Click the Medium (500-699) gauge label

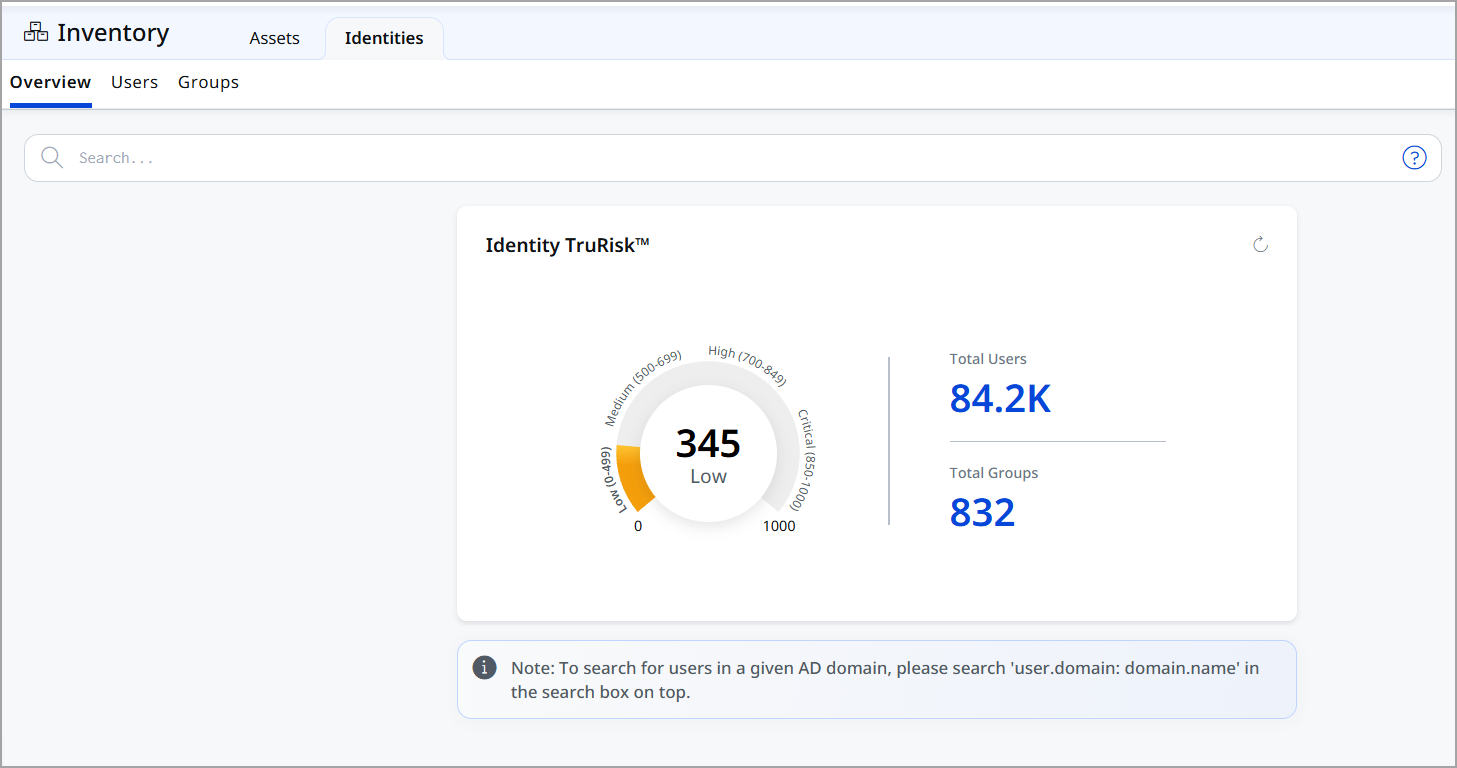[642, 388]
